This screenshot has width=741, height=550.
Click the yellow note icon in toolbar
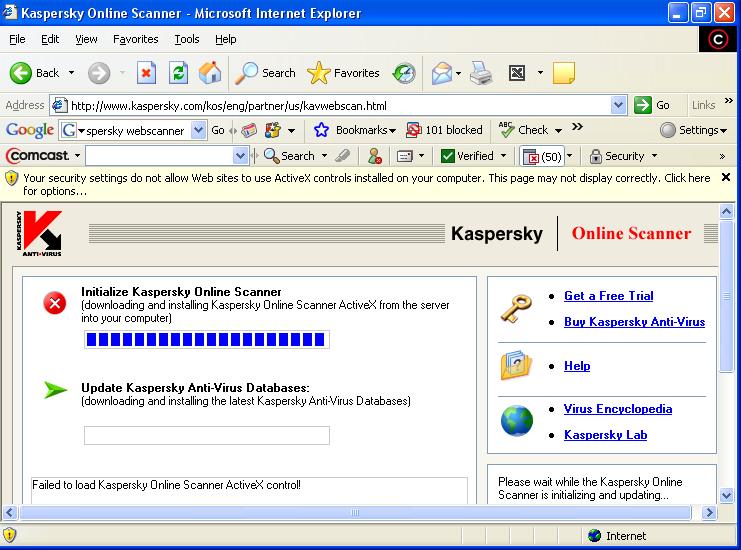tap(563, 73)
